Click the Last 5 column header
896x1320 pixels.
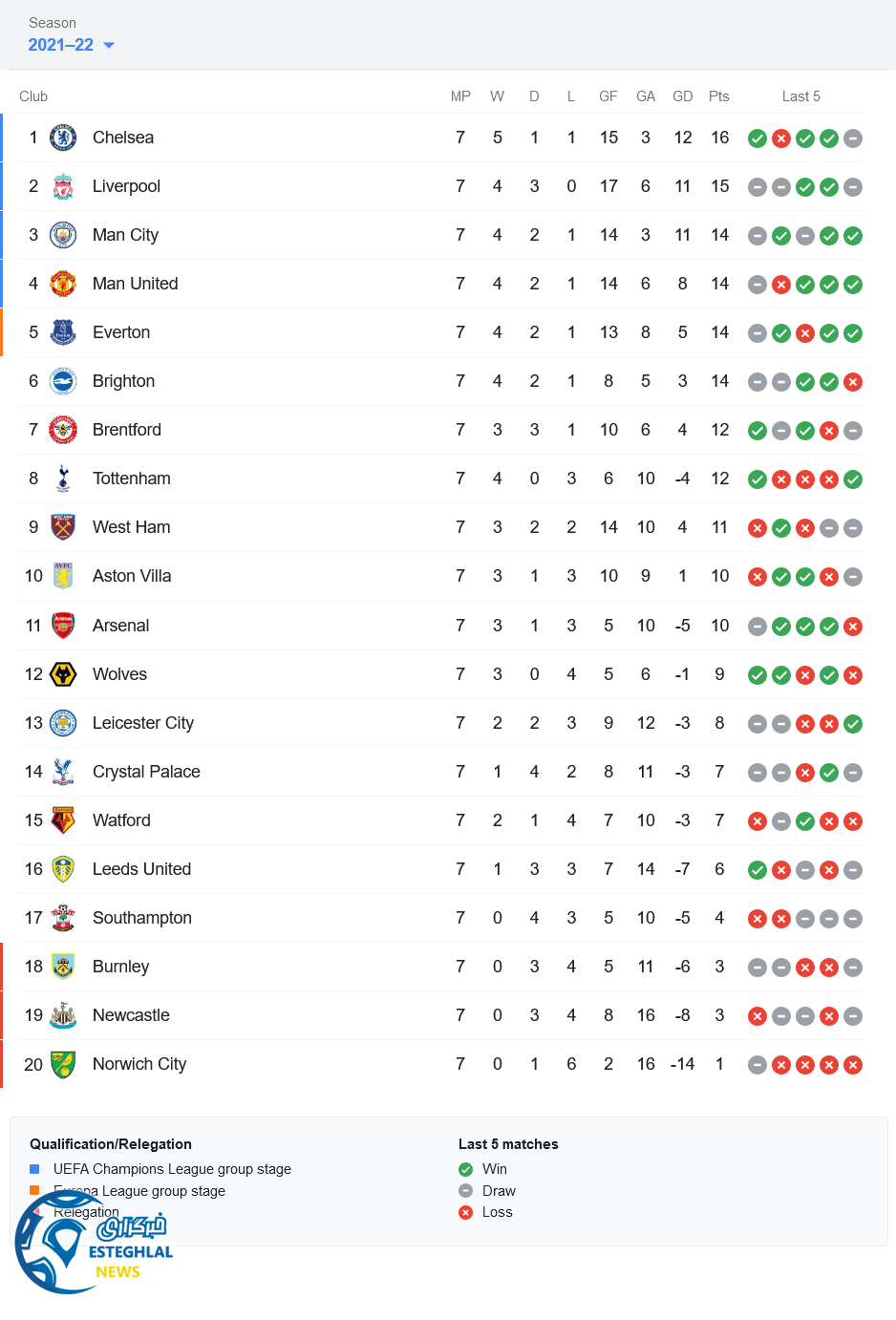(x=800, y=96)
